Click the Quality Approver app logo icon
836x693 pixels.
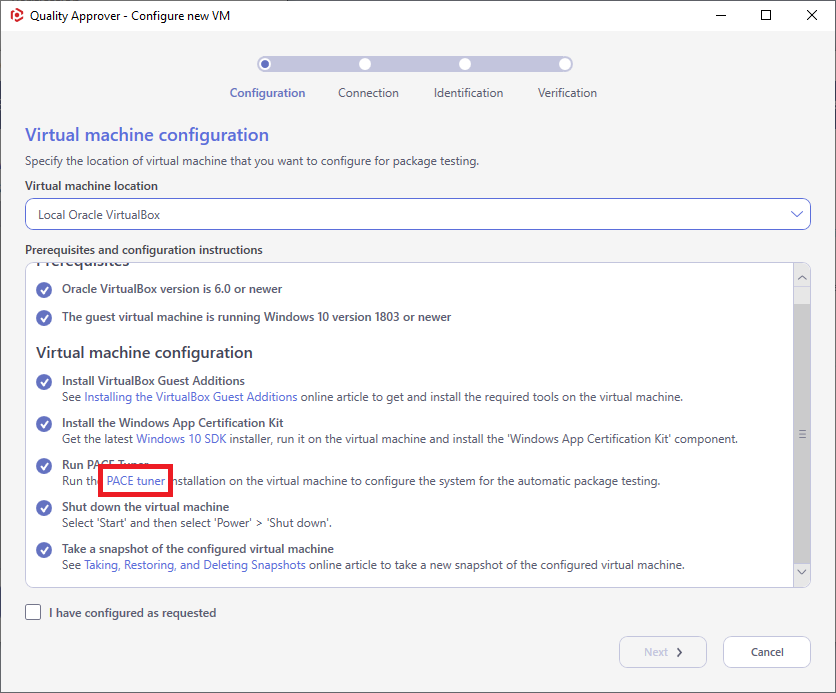pyautogui.click(x=17, y=15)
